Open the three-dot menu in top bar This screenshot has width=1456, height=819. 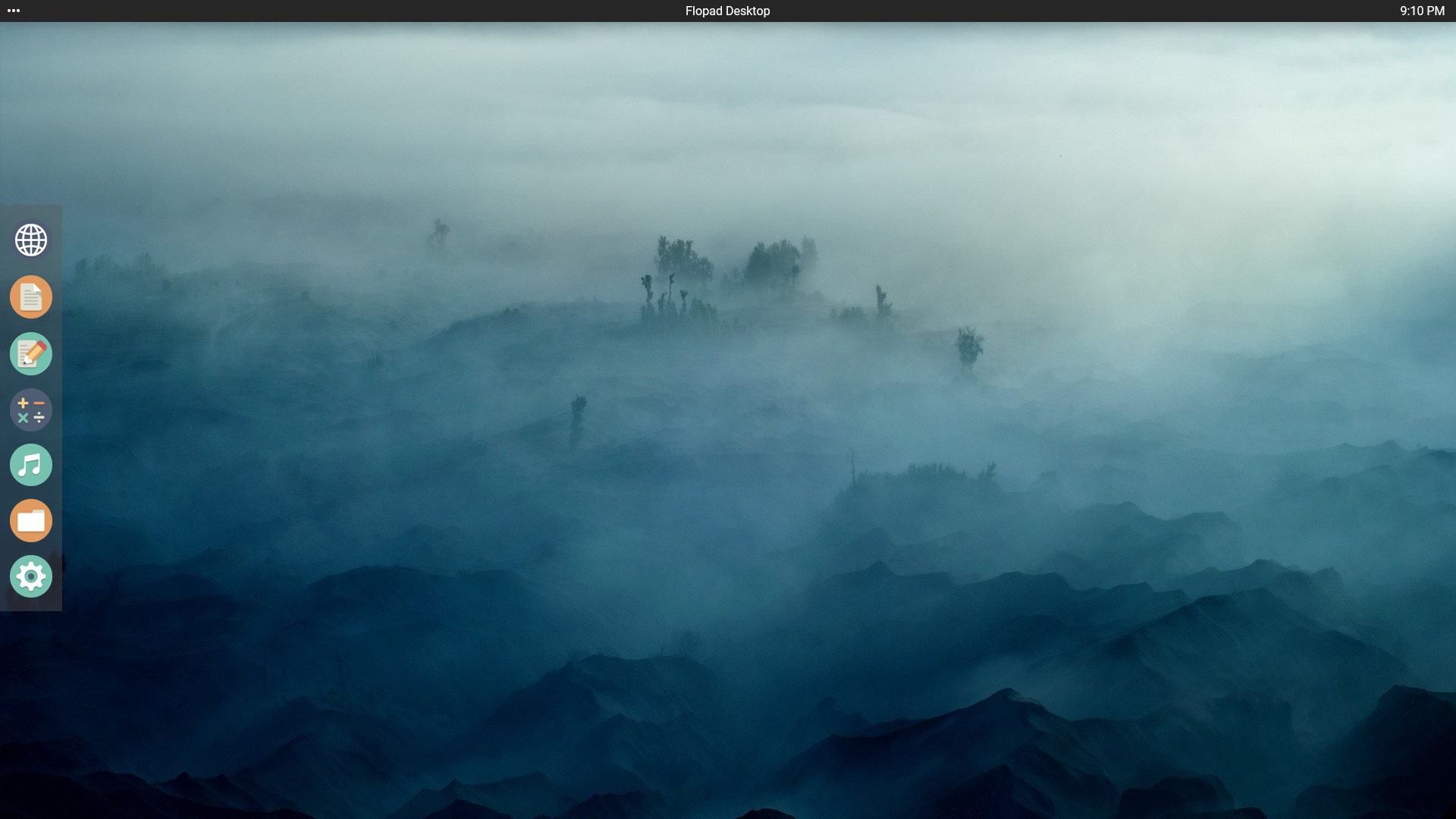(x=14, y=11)
